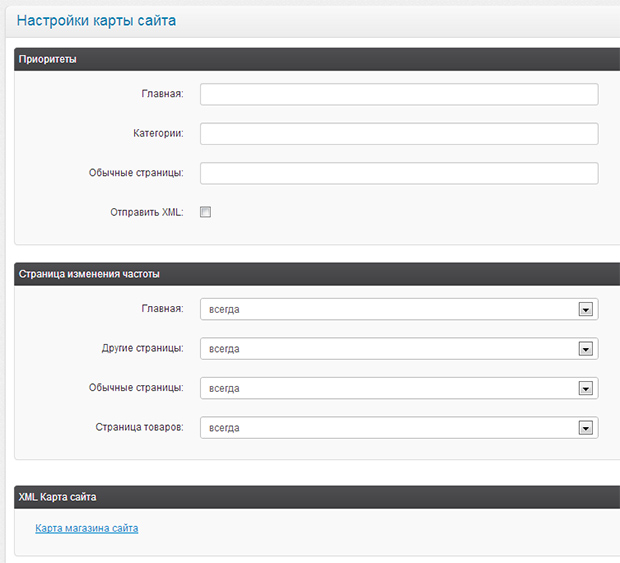The image size is (620, 563).
Task: Click the XML Карта сайта header bar
Action: [x=317, y=497]
